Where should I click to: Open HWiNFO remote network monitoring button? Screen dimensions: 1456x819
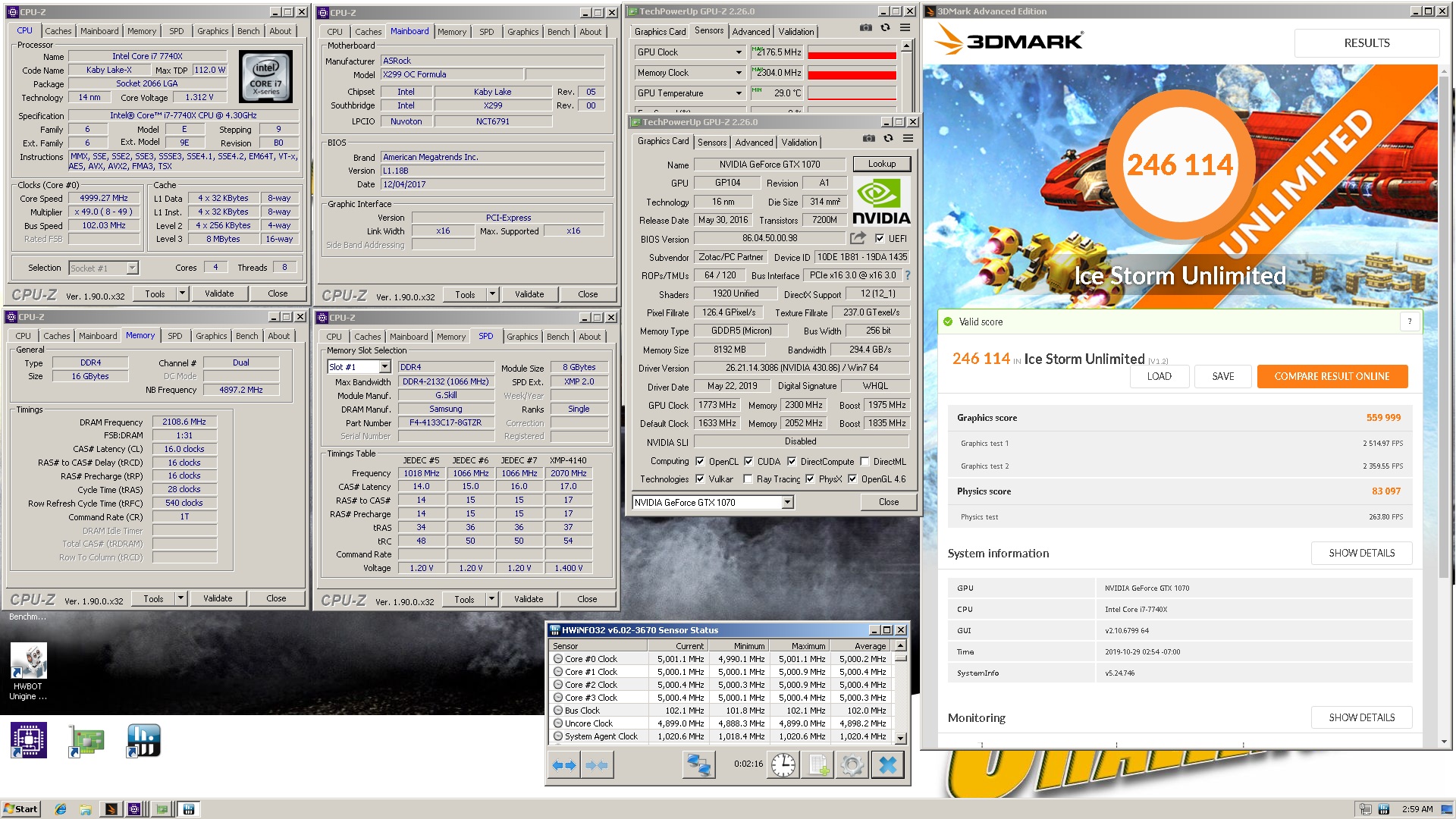pos(698,765)
